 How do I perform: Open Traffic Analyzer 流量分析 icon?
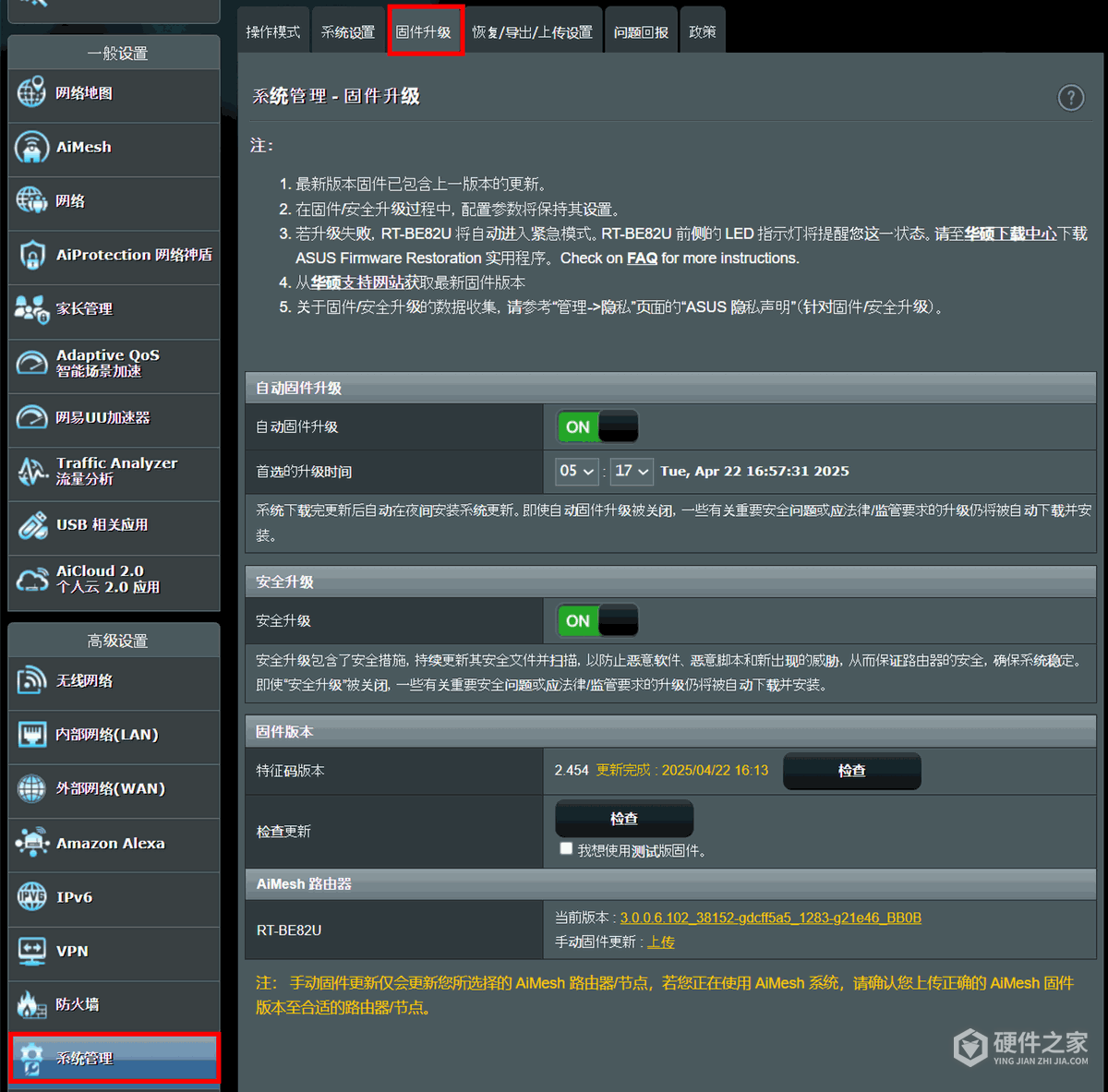pyautogui.click(x=31, y=471)
